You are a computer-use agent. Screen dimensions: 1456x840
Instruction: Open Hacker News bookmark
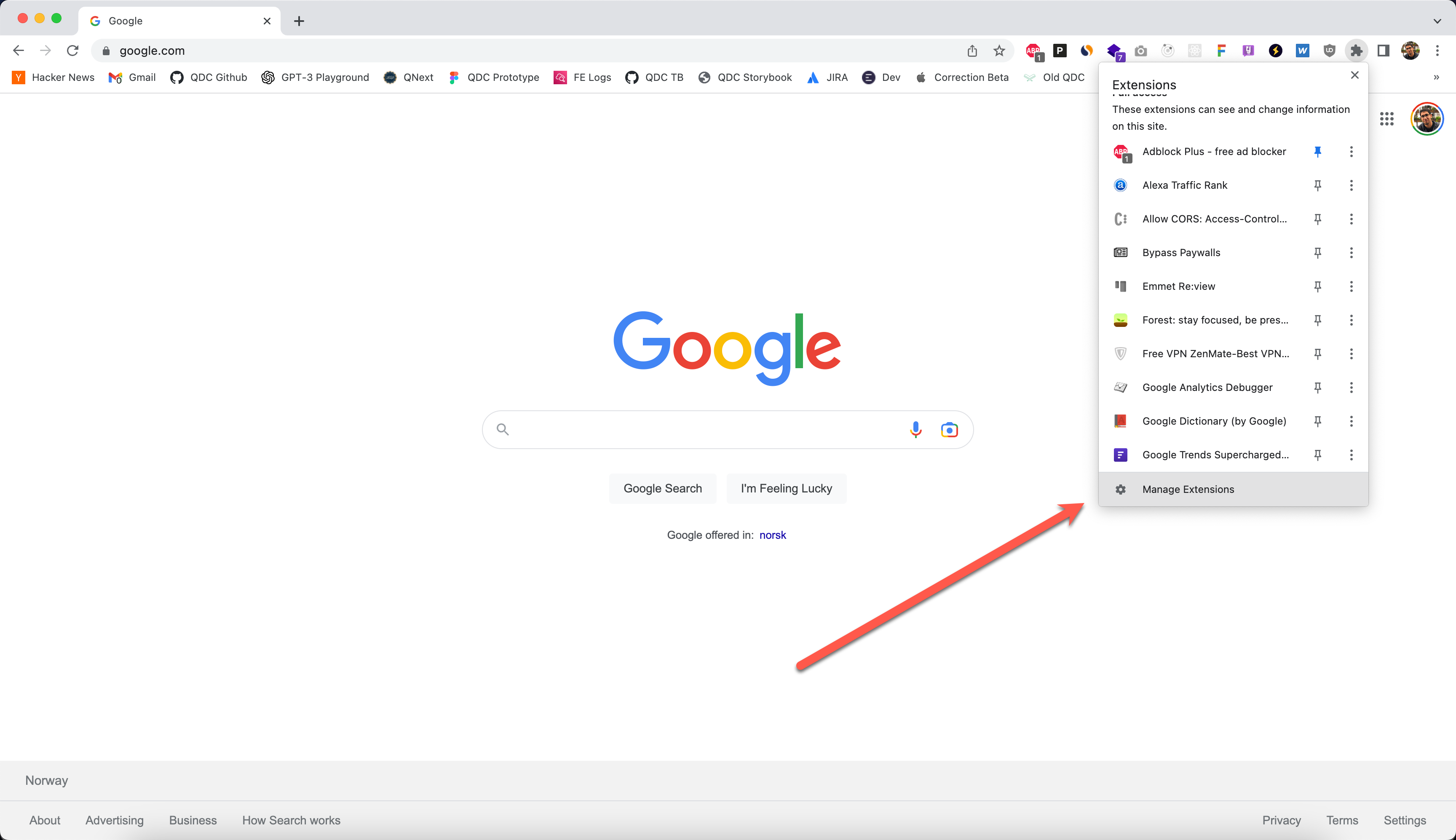click(x=53, y=78)
